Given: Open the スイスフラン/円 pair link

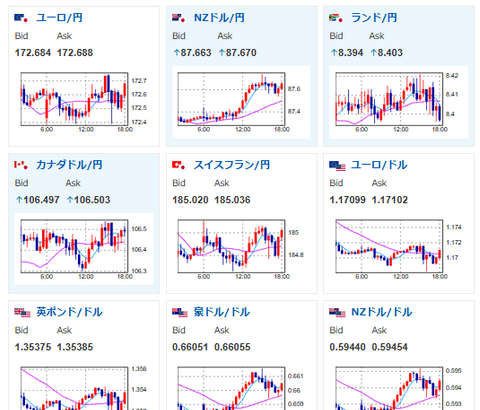Looking at the screenshot, I should pos(232,165).
